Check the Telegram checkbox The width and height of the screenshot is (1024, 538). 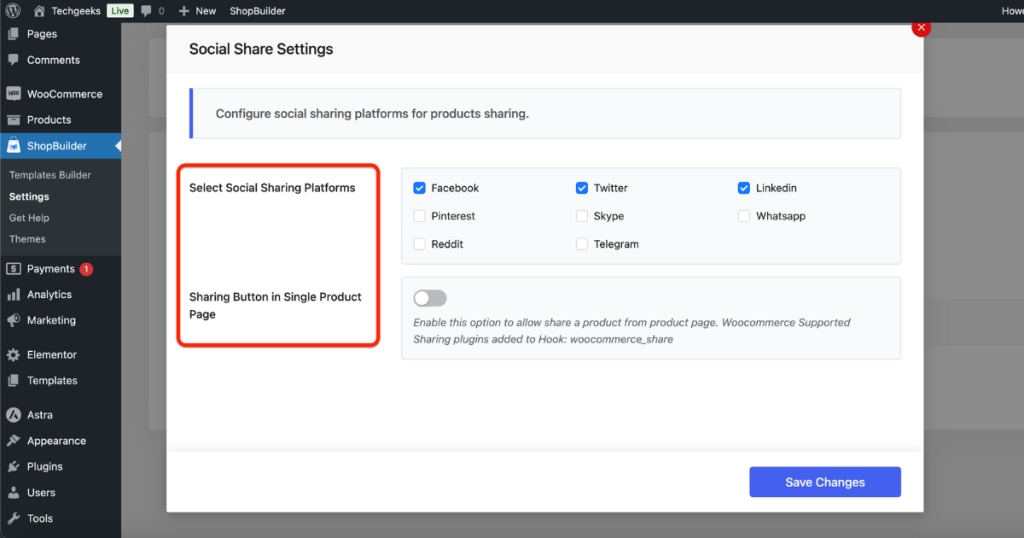click(x=581, y=244)
